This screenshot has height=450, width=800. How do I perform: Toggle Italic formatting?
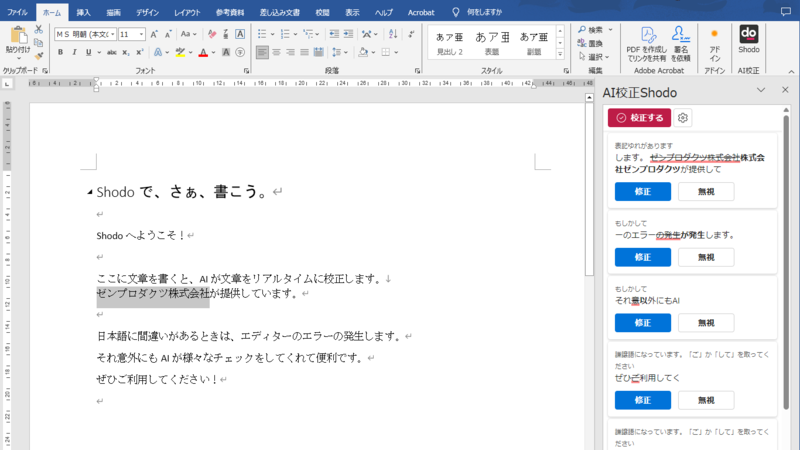click(74, 52)
